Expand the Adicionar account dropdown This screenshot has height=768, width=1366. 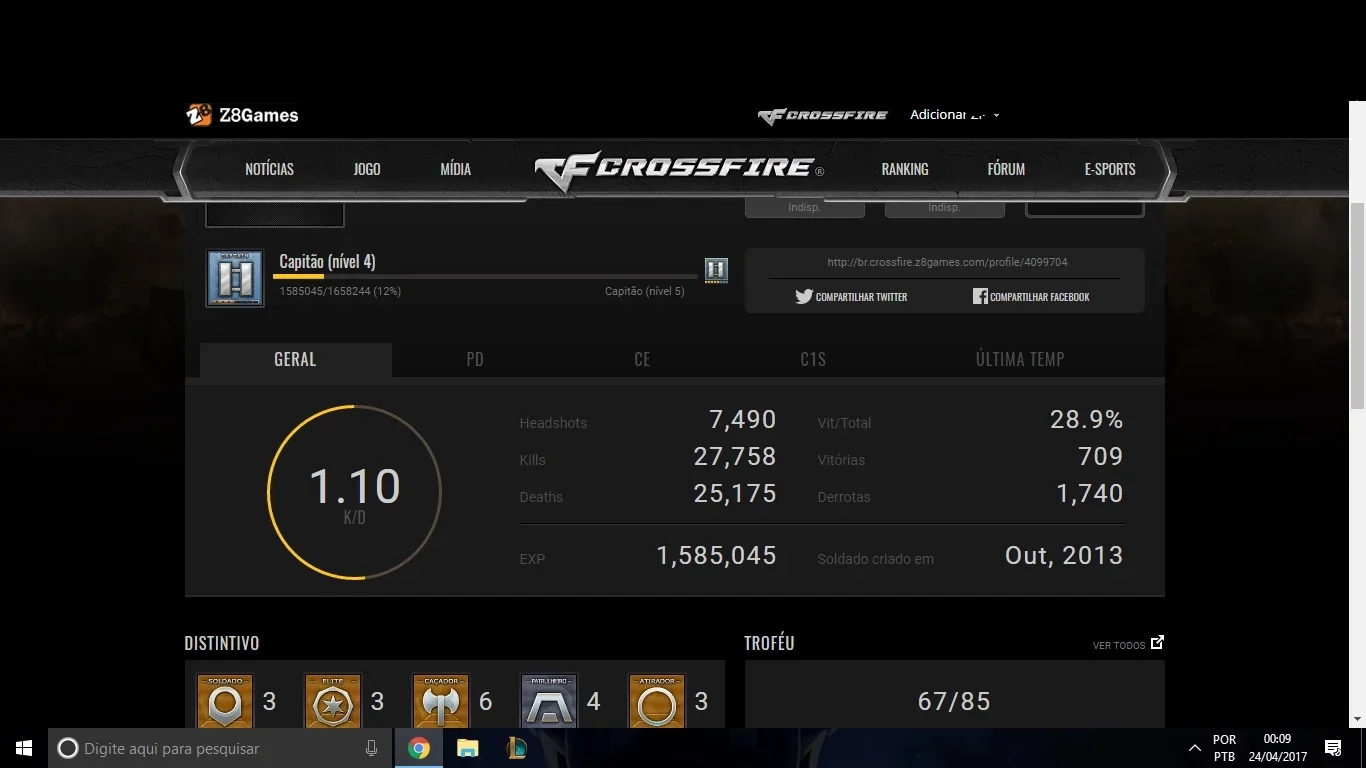coord(954,115)
